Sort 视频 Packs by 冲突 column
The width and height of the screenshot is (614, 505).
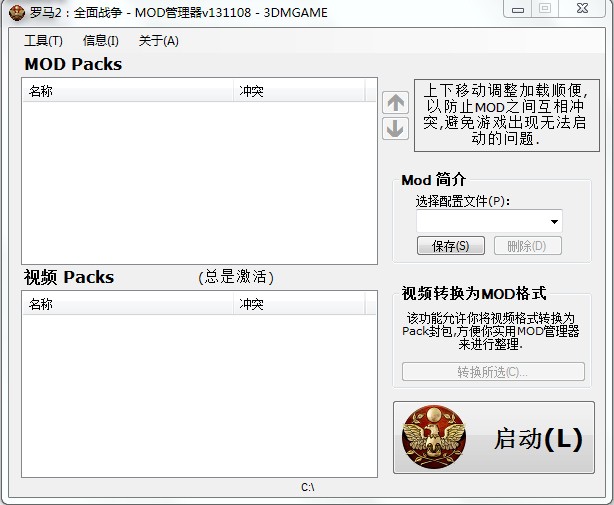pos(299,304)
